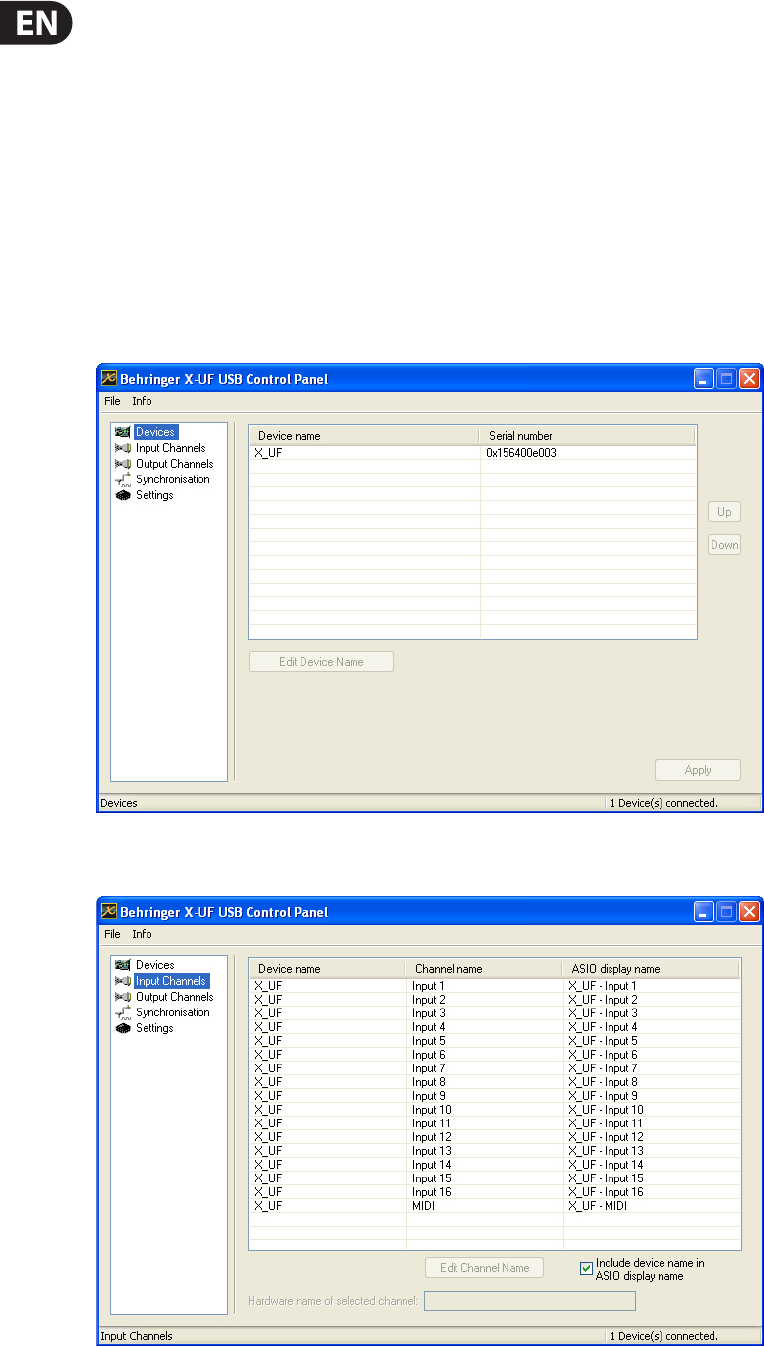This screenshot has width=764, height=1346.
Task: Click X_UF - Input 7 ASIO display name
Action: (603, 1069)
